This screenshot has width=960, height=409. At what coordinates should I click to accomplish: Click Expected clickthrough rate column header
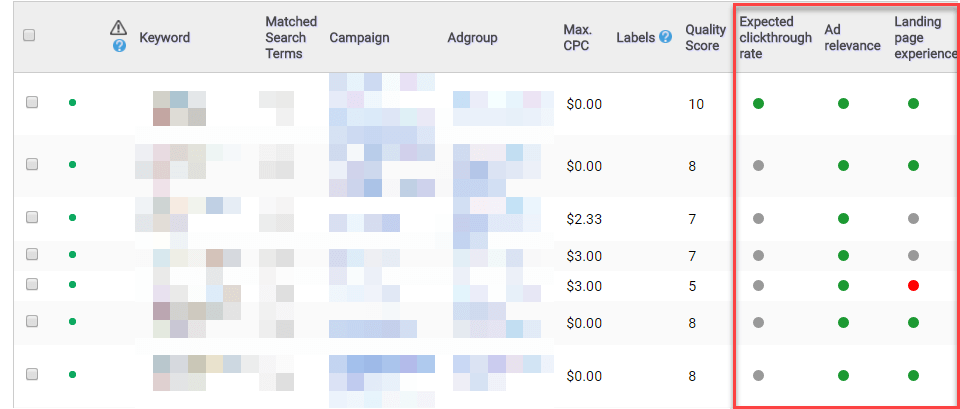coord(775,38)
